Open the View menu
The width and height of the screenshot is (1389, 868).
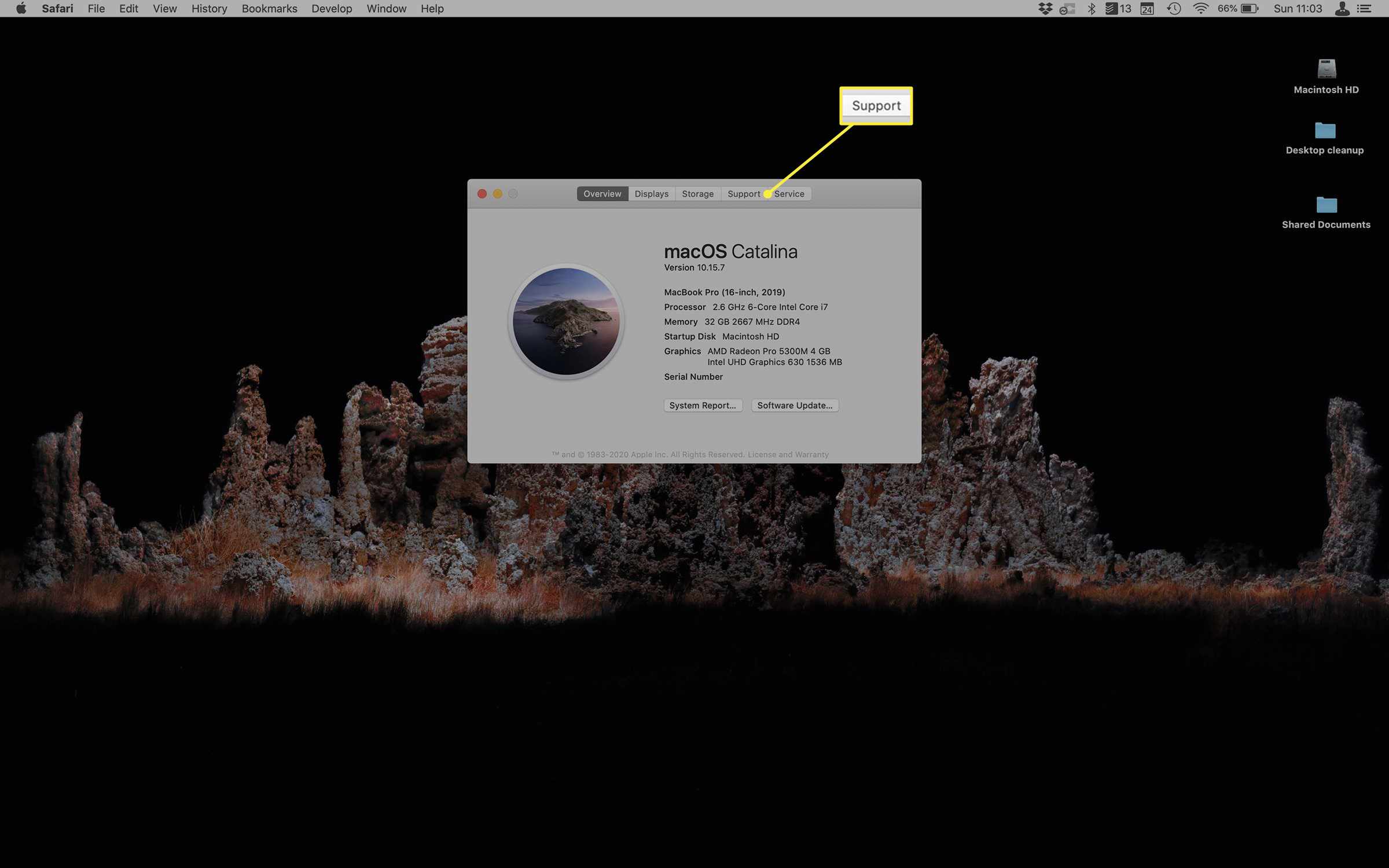[164, 9]
